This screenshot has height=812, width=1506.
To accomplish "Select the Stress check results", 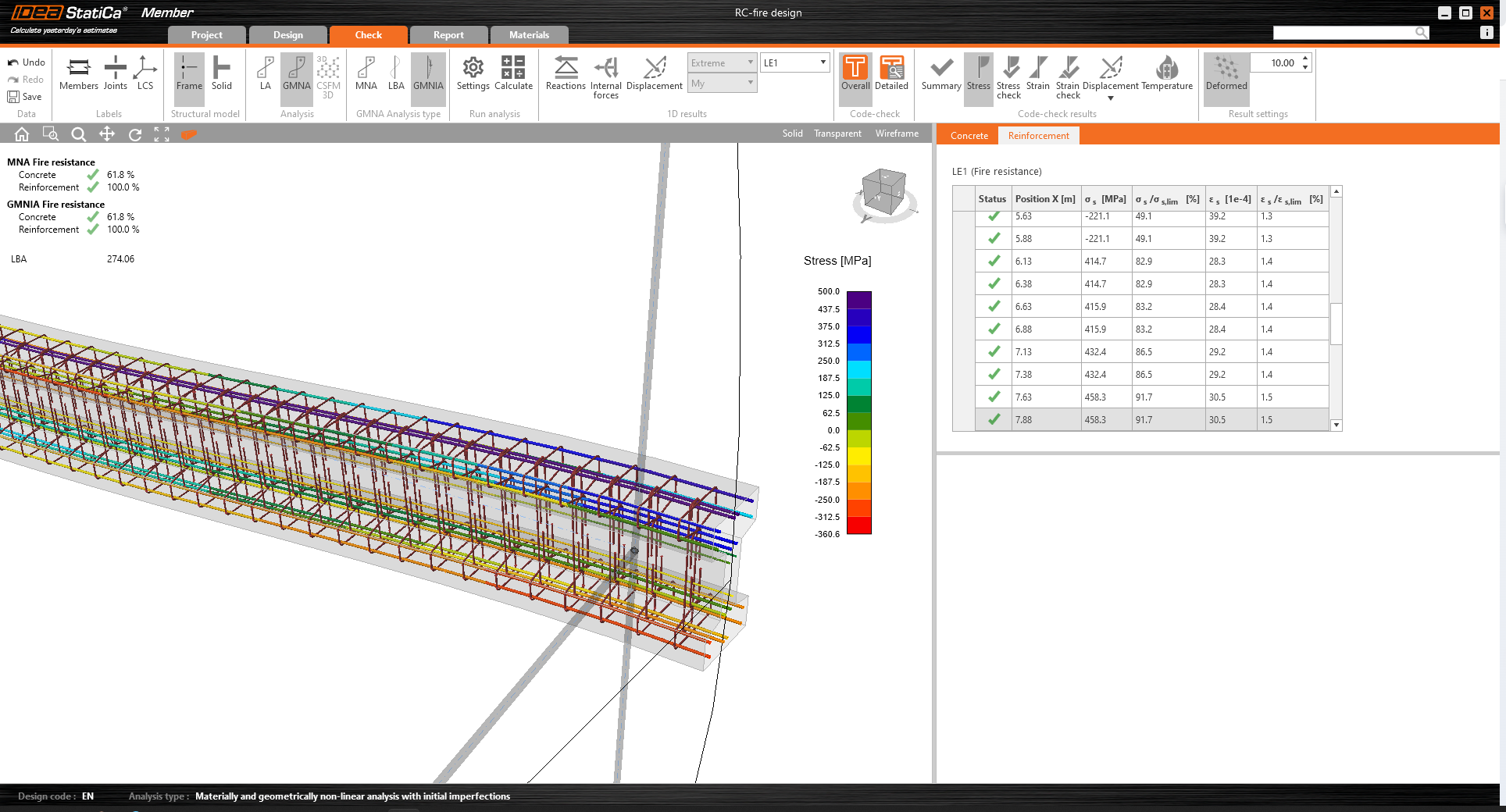I will point(1008,76).
